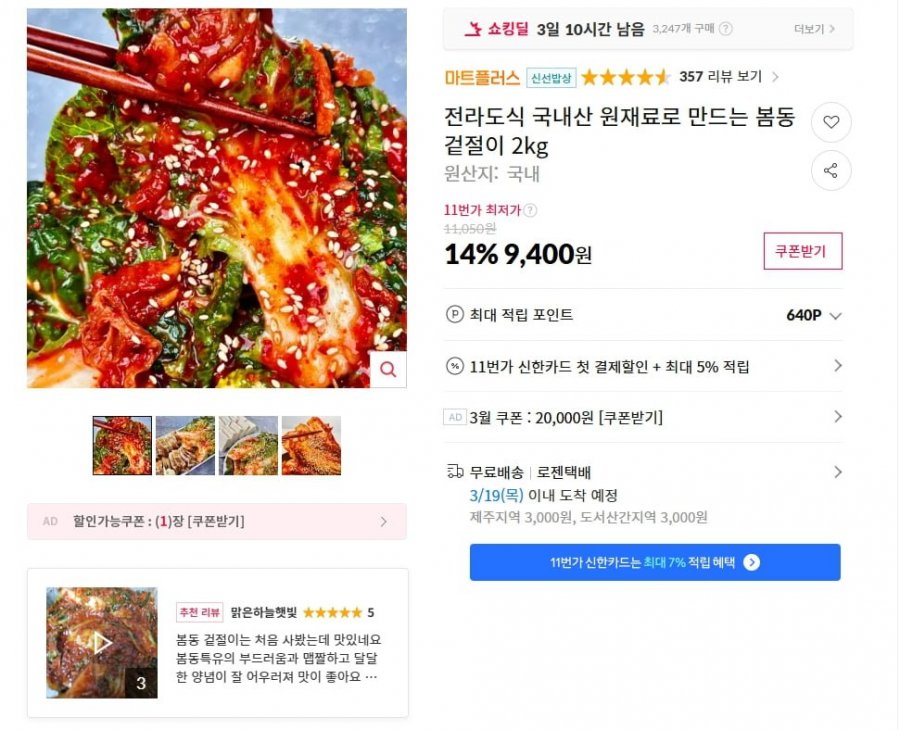The width and height of the screenshot is (900, 730).
Task: Click the 쿠폰받기 coupon download button
Action: pyautogui.click(x=801, y=251)
